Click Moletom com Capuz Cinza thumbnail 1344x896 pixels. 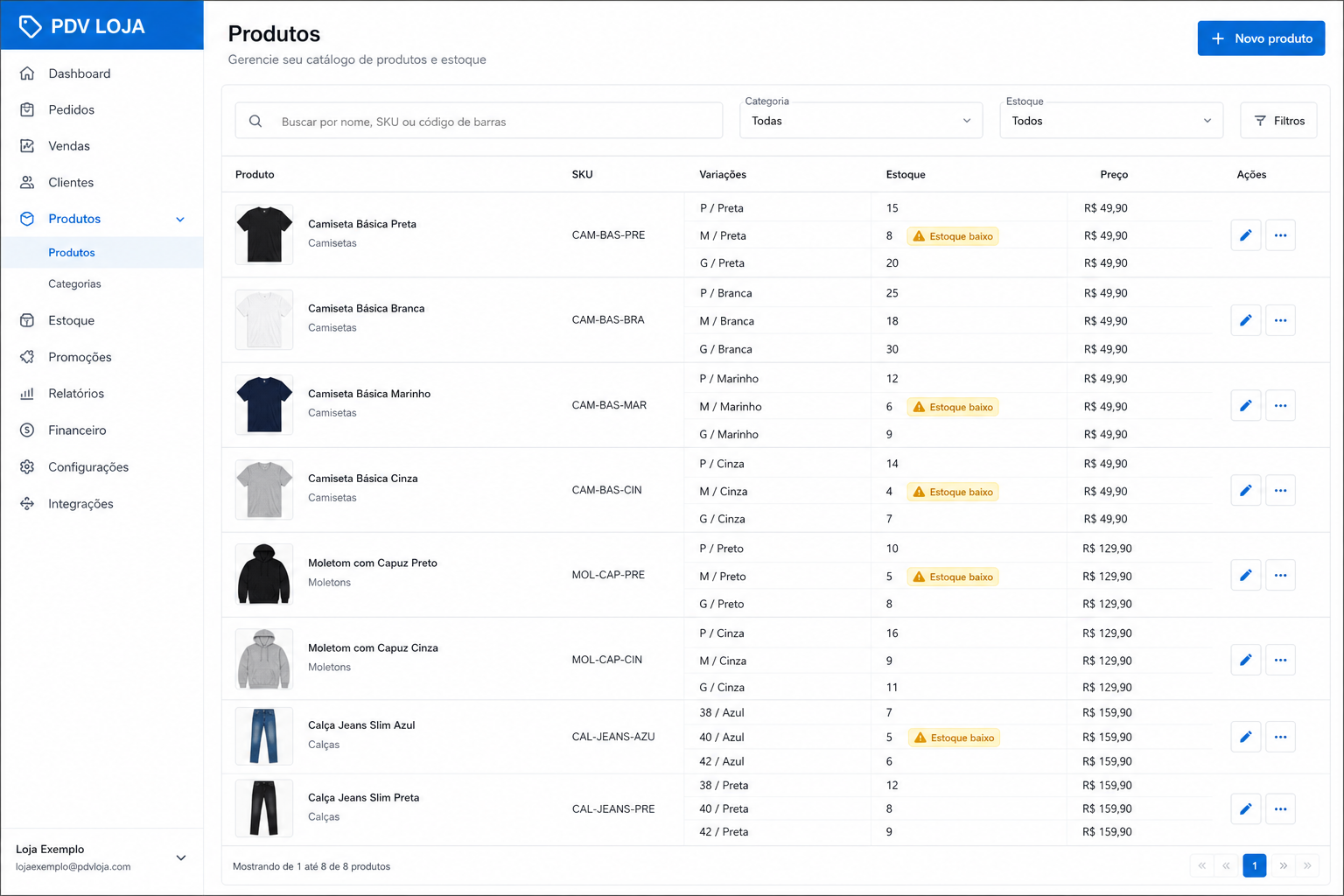coord(264,659)
